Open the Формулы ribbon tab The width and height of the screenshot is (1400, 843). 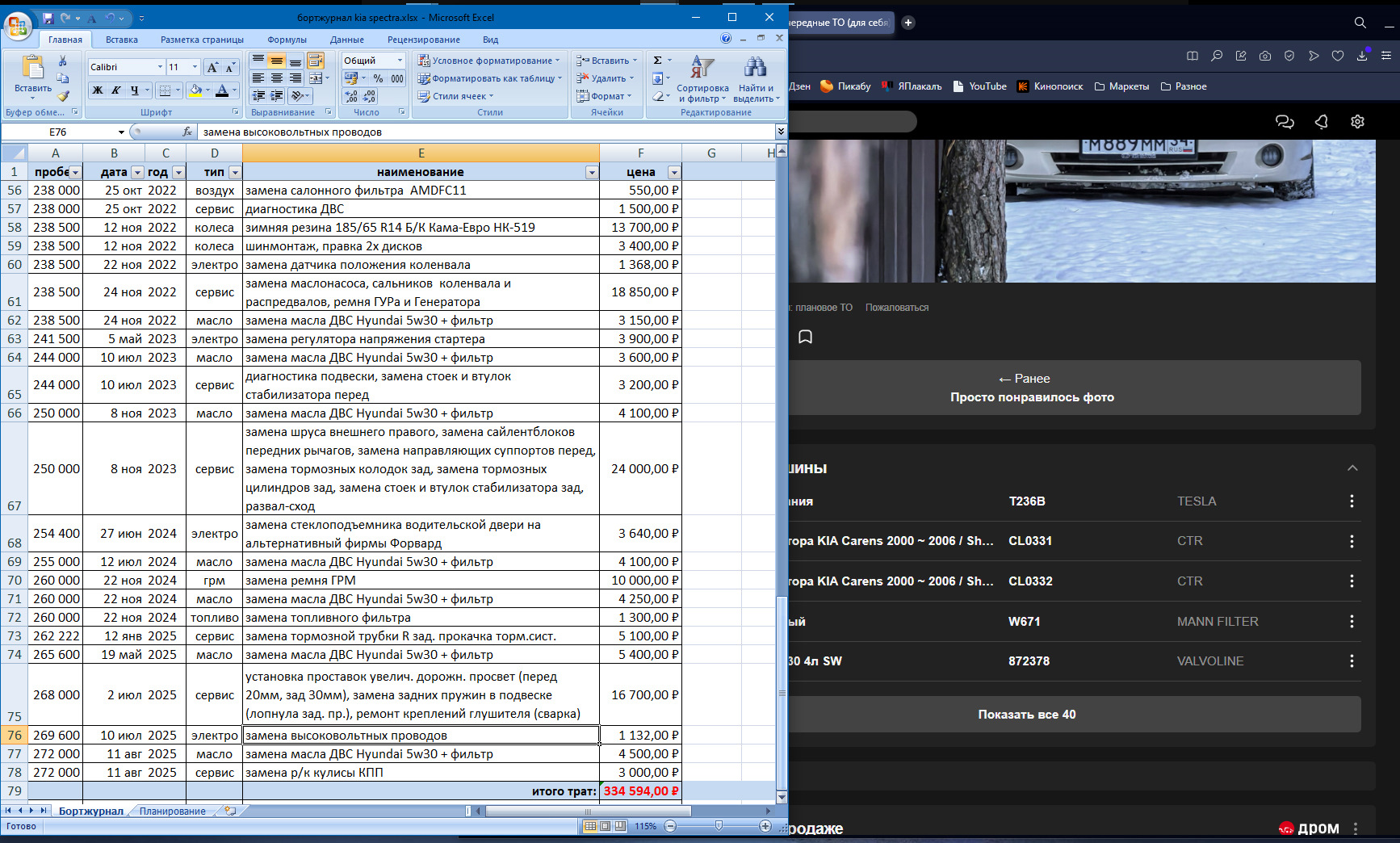click(287, 40)
